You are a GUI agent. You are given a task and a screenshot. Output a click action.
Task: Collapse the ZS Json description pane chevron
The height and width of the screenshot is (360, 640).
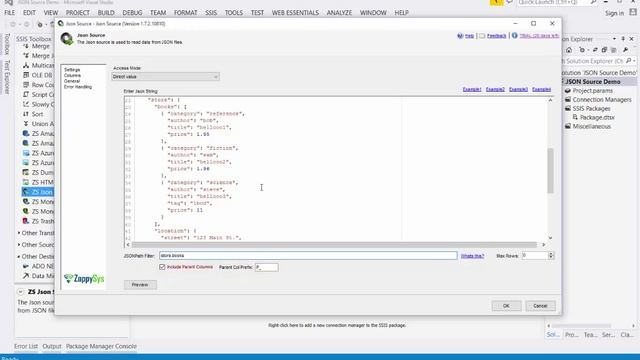point(20,292)
